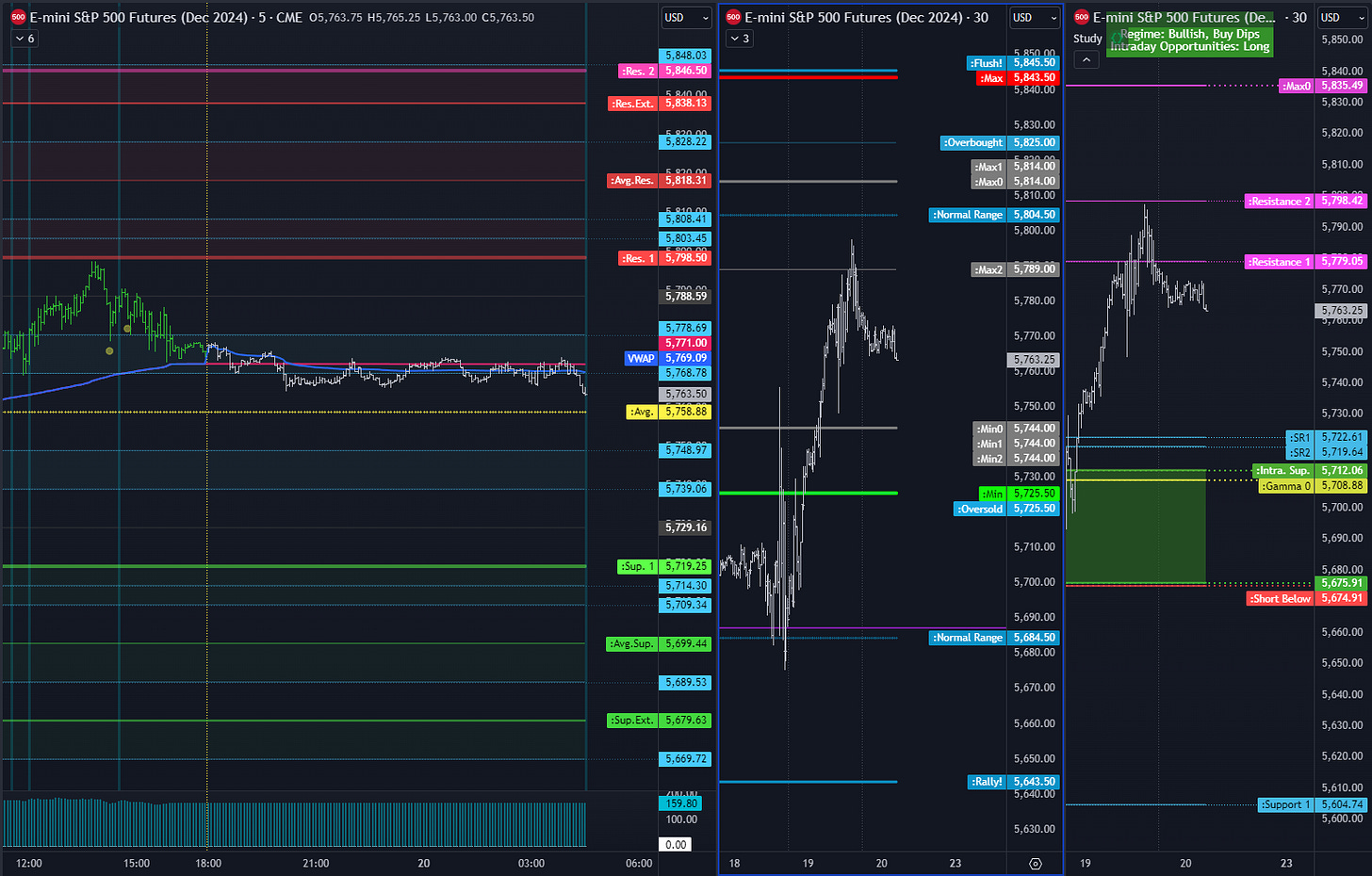Click the Normal Range 5,804.50 price label
This screenshot has height=876, width=1372.
[1034, 215]
